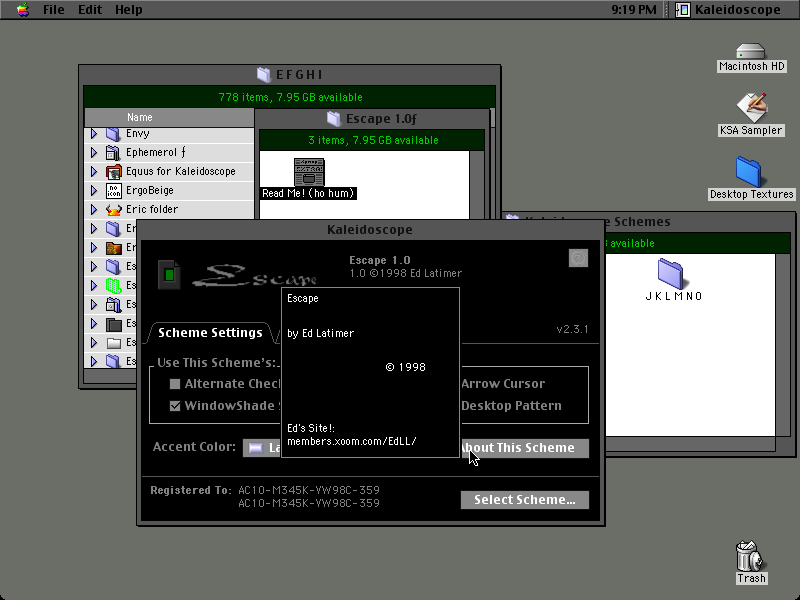Viewport: 800px width, 600px height.
Task: Expand the Envy folder triangle
Action: click(94, 134)
